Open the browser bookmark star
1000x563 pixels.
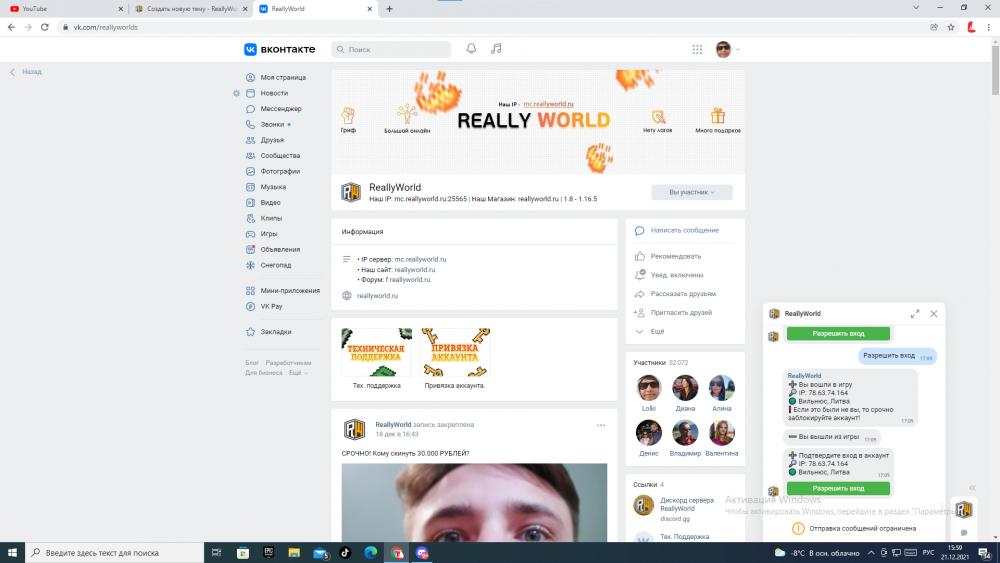pyautogui.click(x=951, y=27)
